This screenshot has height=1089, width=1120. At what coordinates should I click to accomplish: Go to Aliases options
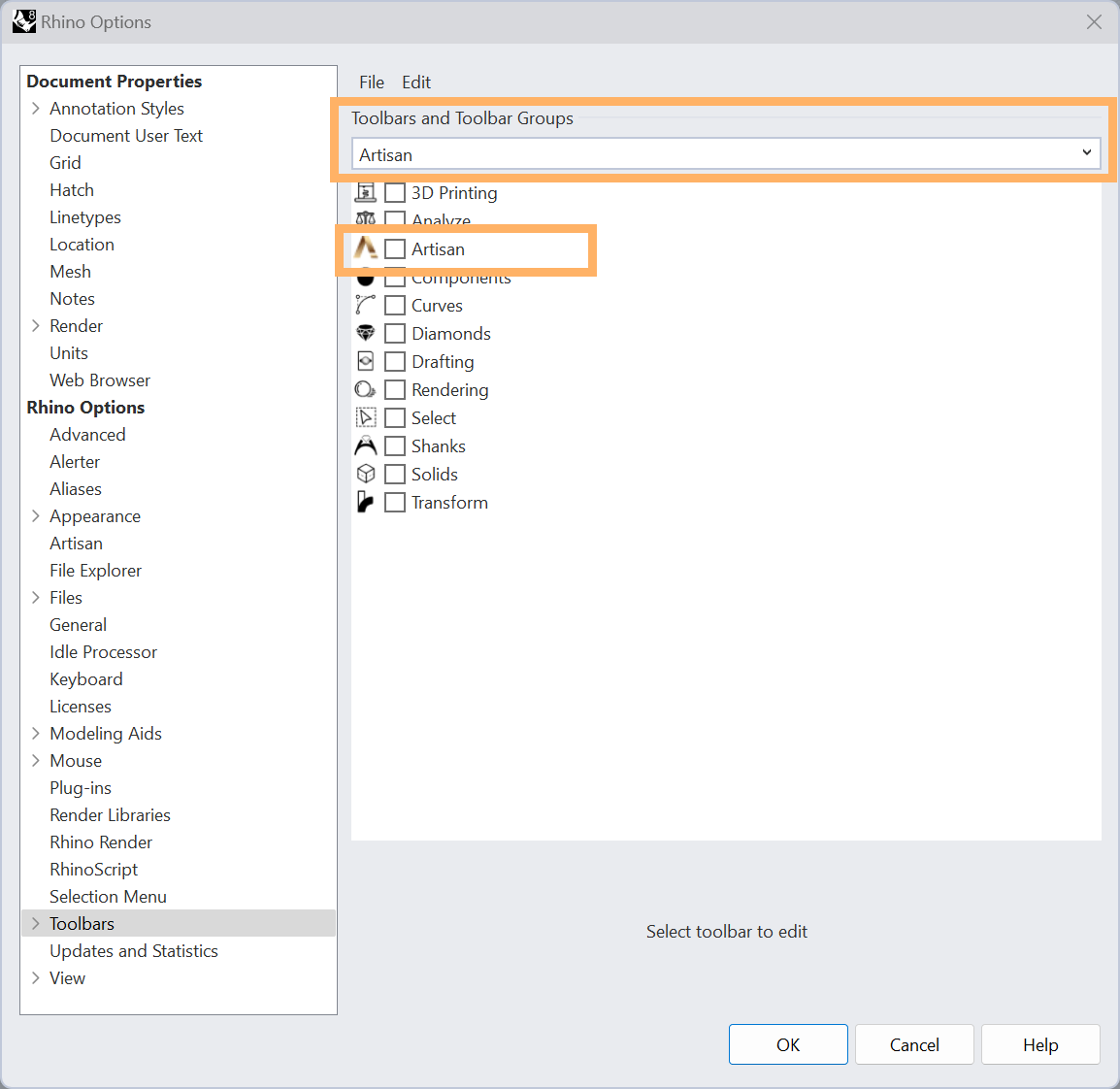(x=75, y=488)
